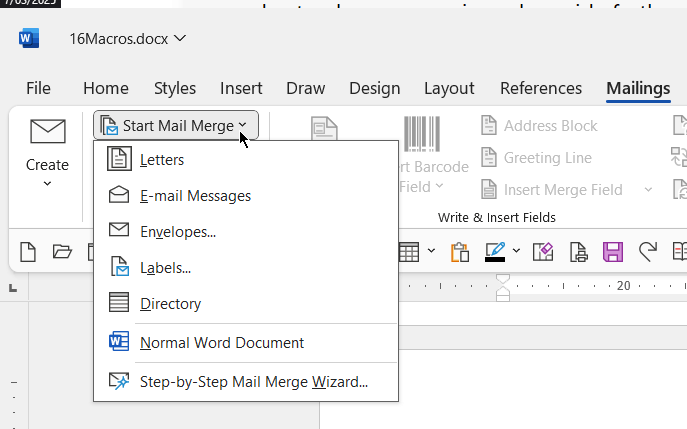Viewport: 687px width, 429px height.
Task: Collapse the Start Mail Merge dropdown
Action: [176, 126]
